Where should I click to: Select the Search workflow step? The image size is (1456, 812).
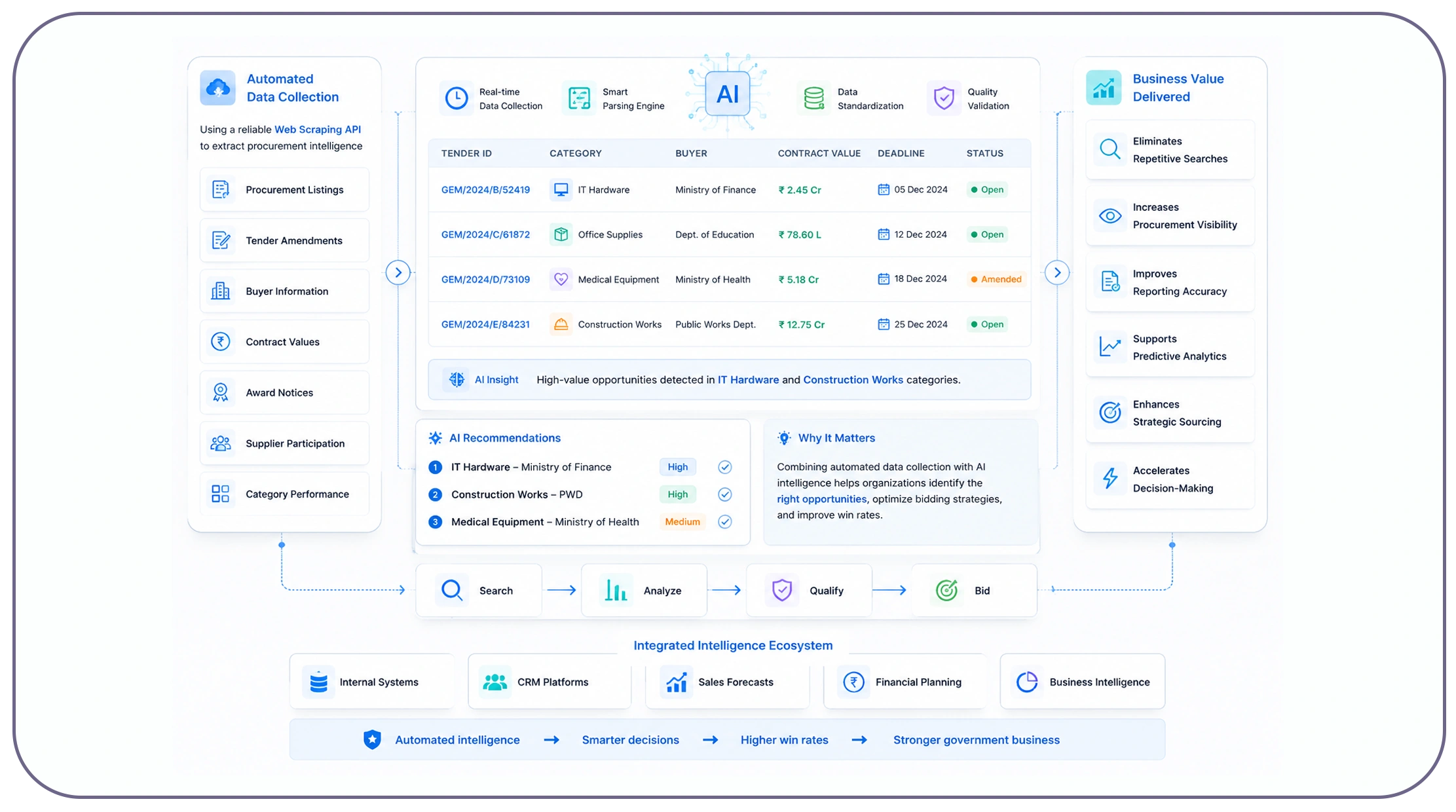(x=479, y=590)
